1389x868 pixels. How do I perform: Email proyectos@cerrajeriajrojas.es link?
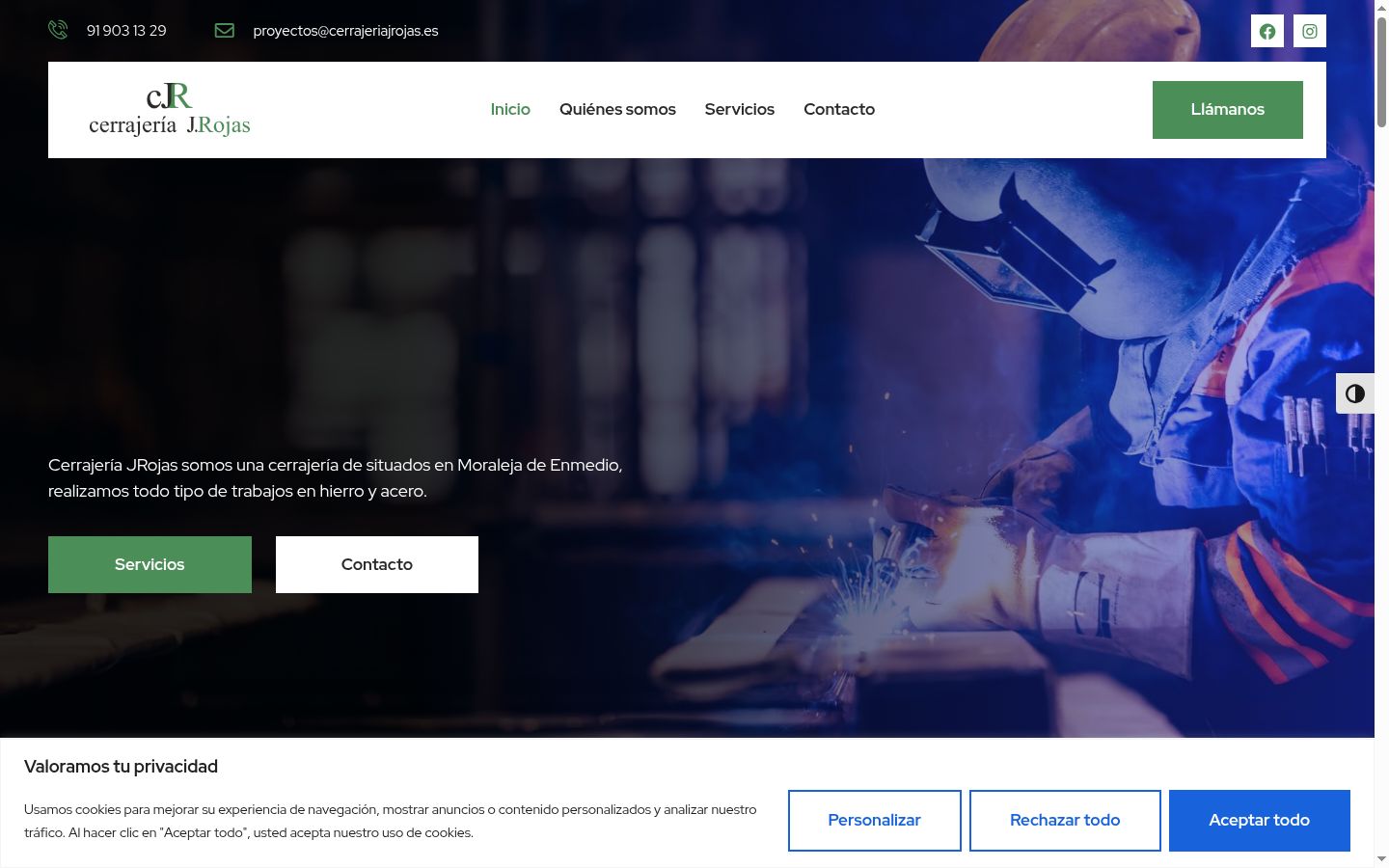point(345,31)
